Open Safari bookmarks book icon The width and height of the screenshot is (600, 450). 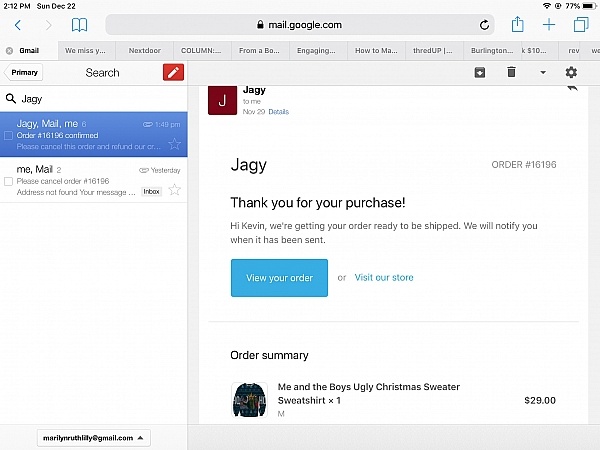(x=79, y=24)
